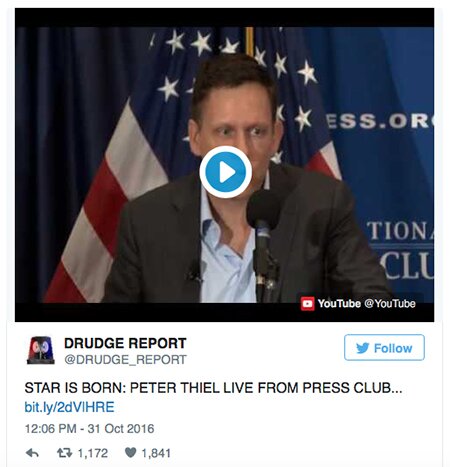
Task: View the 1,841 likes count
Action: click(156, 453)
